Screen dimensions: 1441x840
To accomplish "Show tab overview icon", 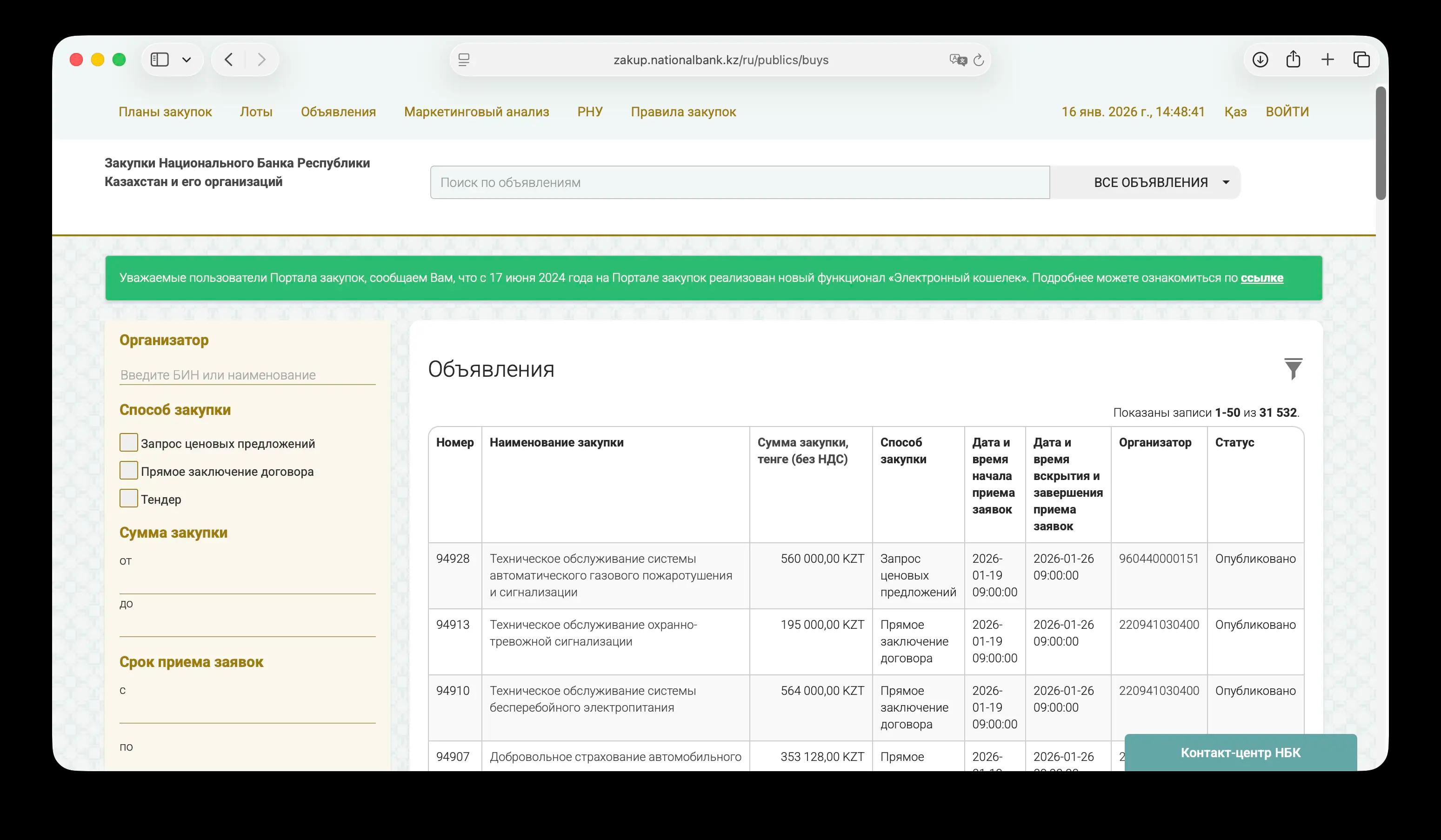I will [x=1361, y=60].
